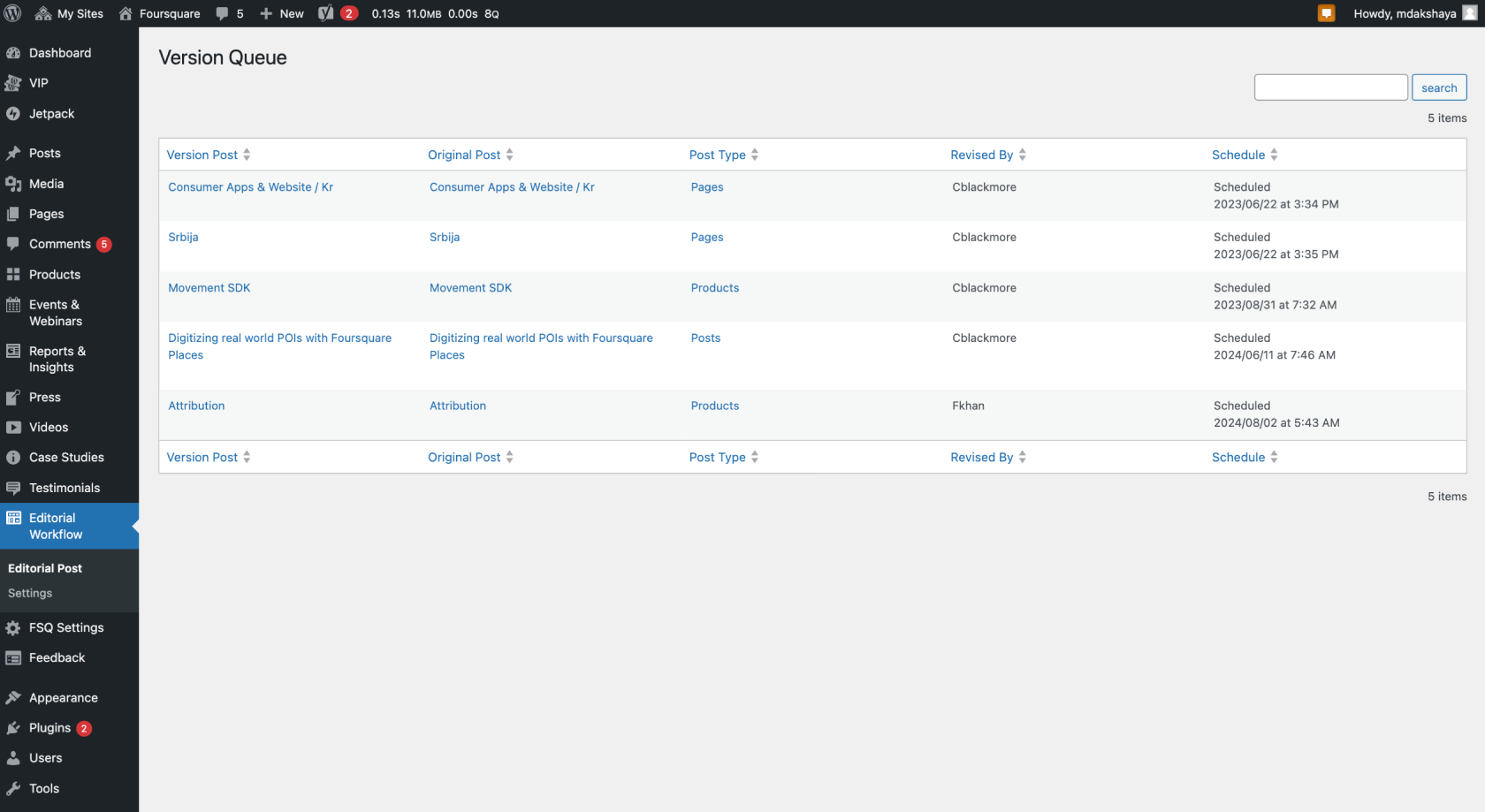Click Fkhan in Revised By column

(968, 406)
